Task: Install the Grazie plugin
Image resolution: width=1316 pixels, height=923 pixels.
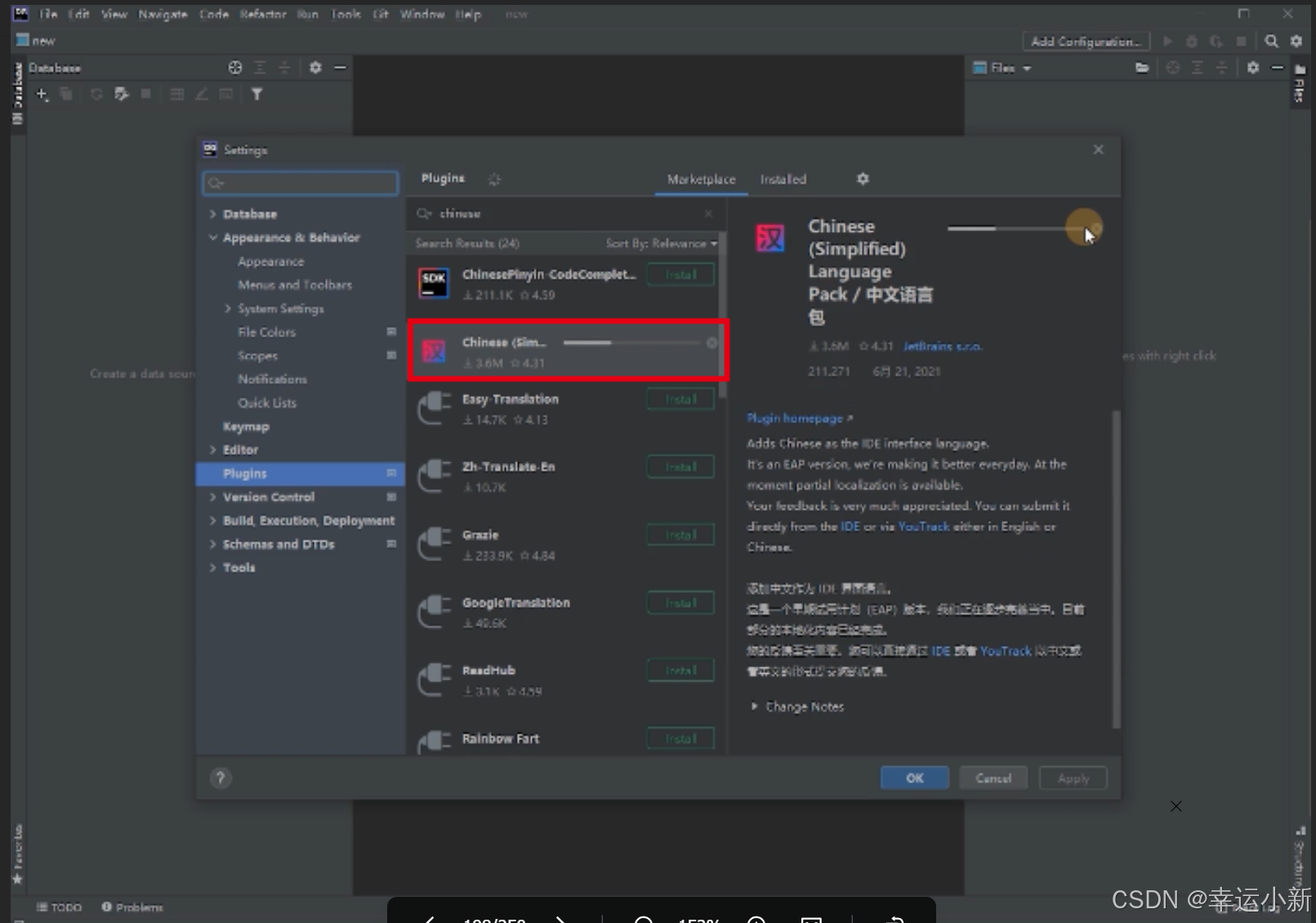Action: click(x=680, y=535)
